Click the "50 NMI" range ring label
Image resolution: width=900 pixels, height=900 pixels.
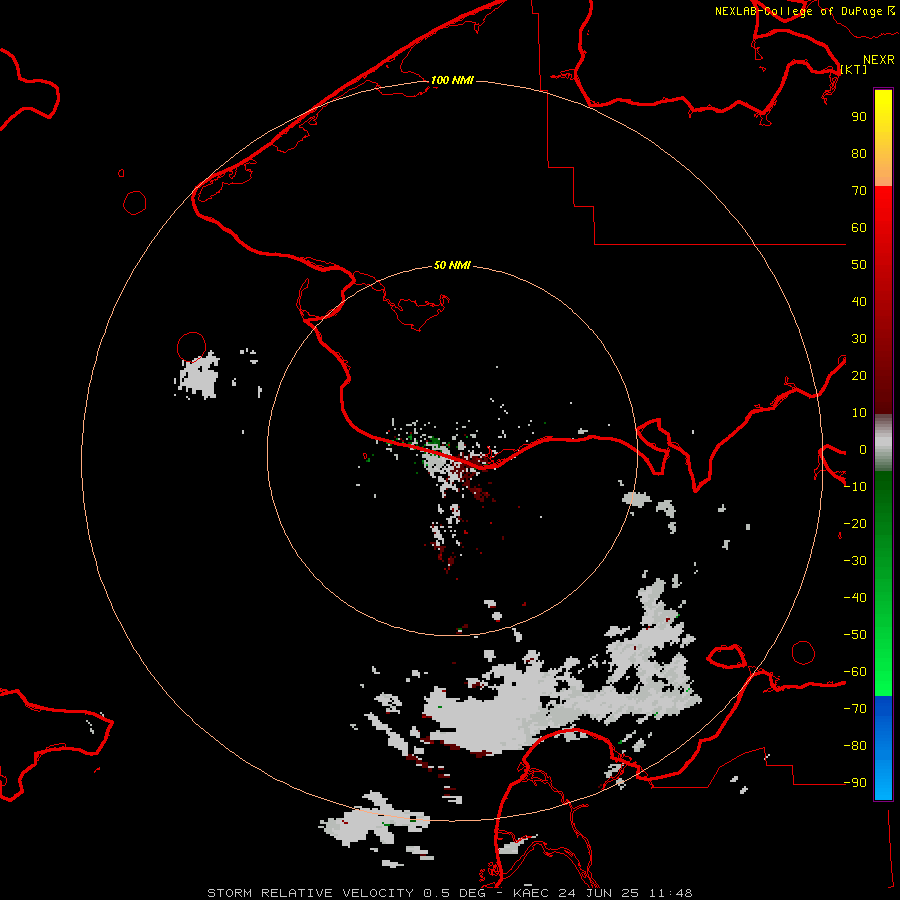[452, 265]
